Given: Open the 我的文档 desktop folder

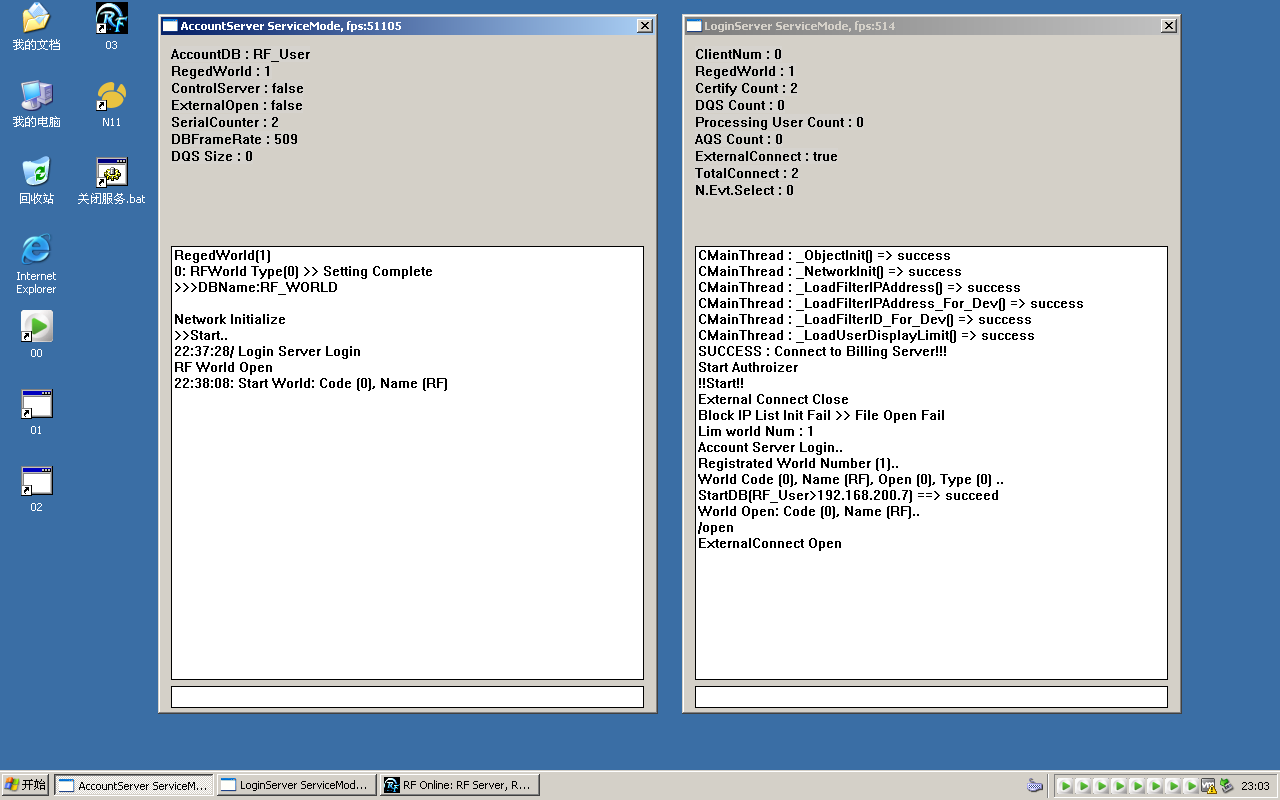Looking at the screenshot, I should click(36, 18).
